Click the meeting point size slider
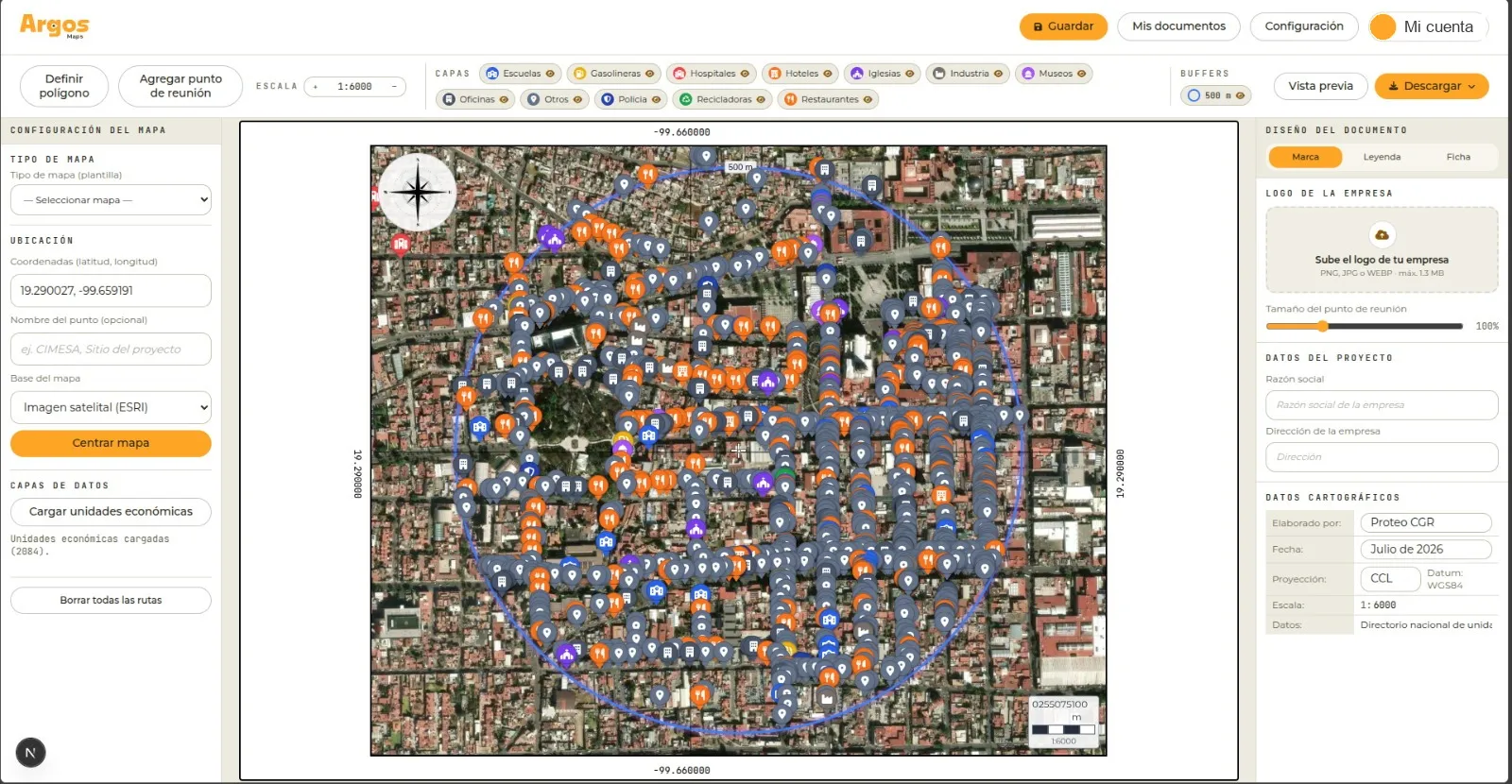The height and width of the screenshot is (784, 1512). [x=1365, y=326]
